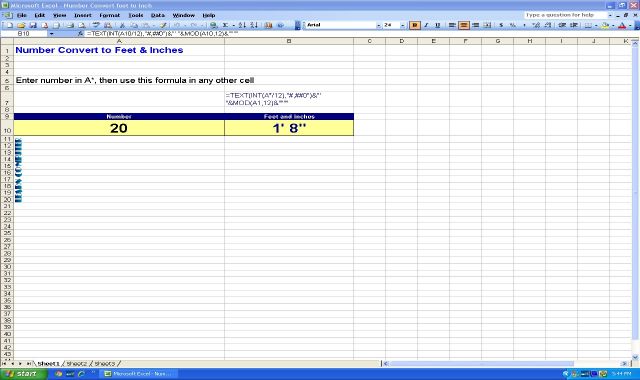Open the Fill Color yellow swatch
Screen dimensions: 640x380
(605, 25)
